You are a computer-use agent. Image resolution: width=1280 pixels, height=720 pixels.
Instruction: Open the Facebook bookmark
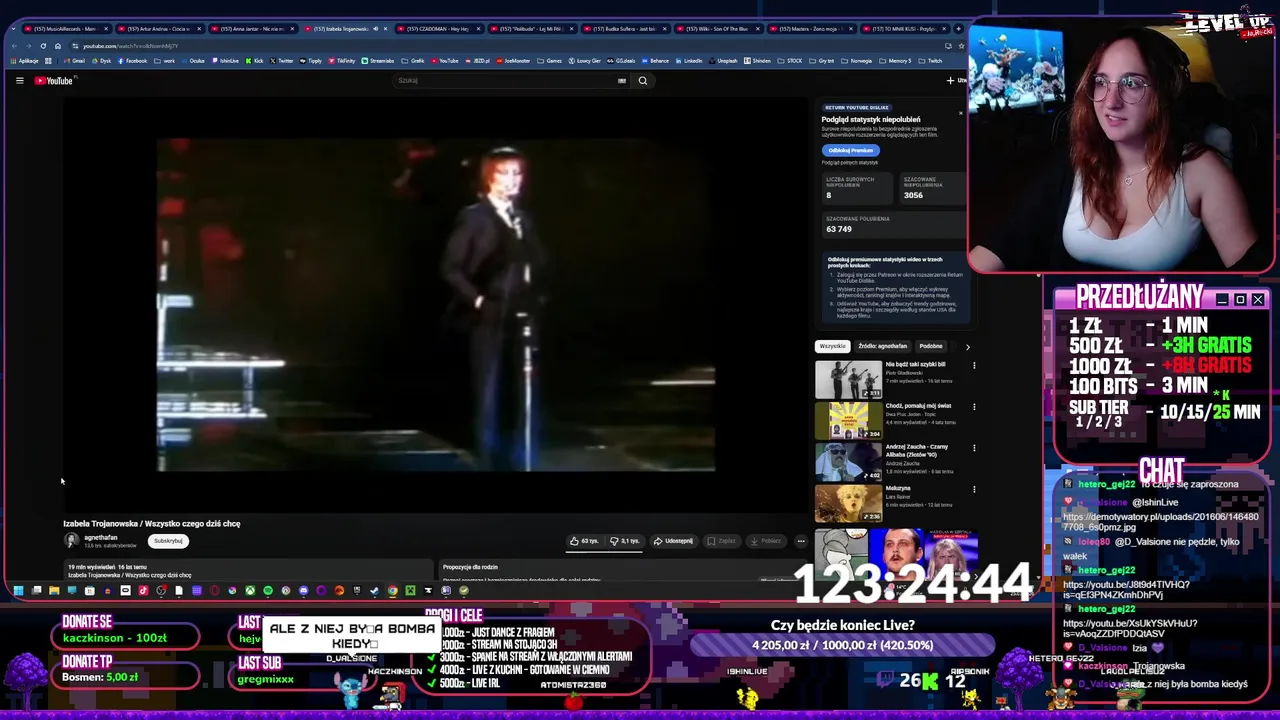click(x=132, y=61)
